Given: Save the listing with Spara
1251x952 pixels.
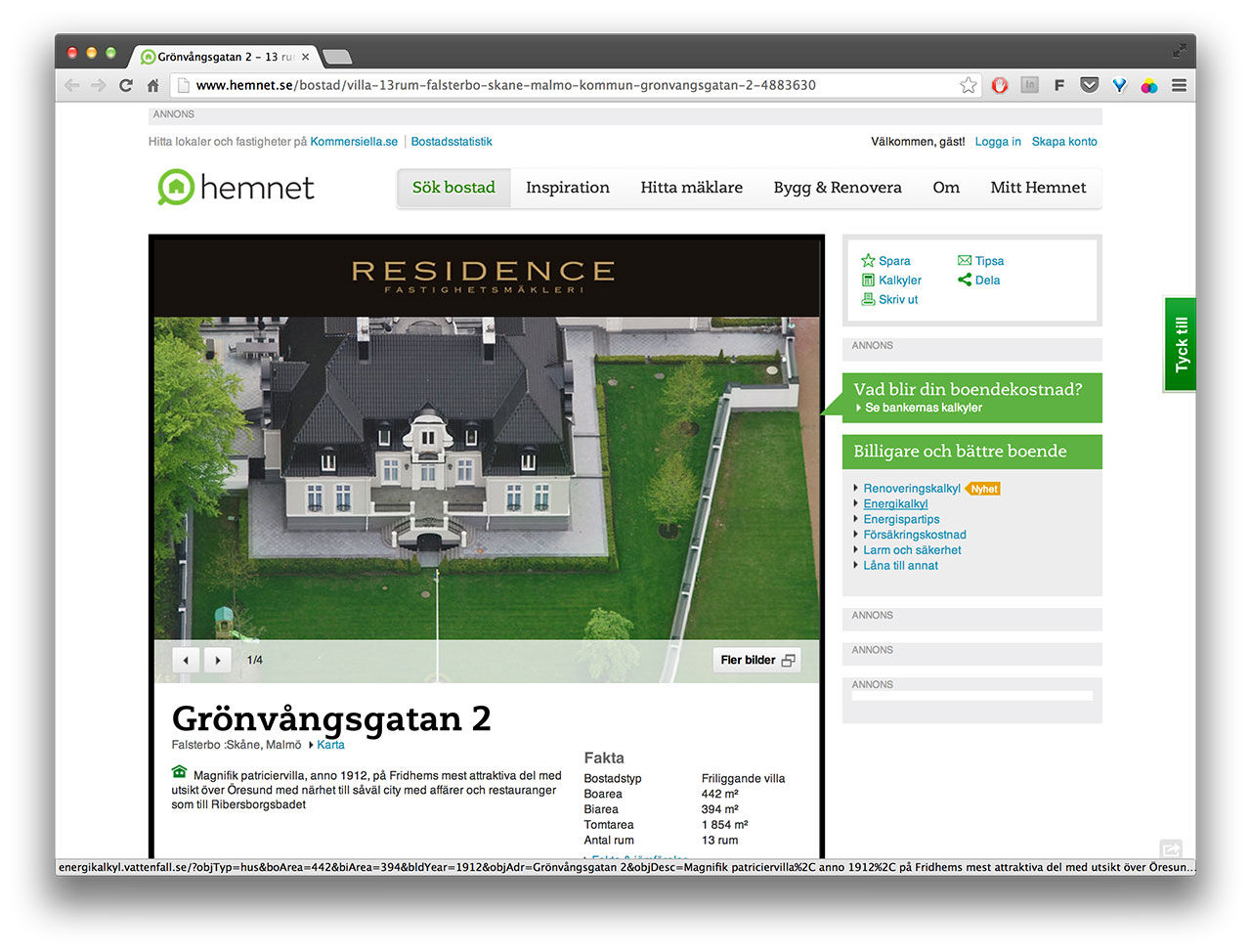Looking at the screenshot, I should (885, 261).
